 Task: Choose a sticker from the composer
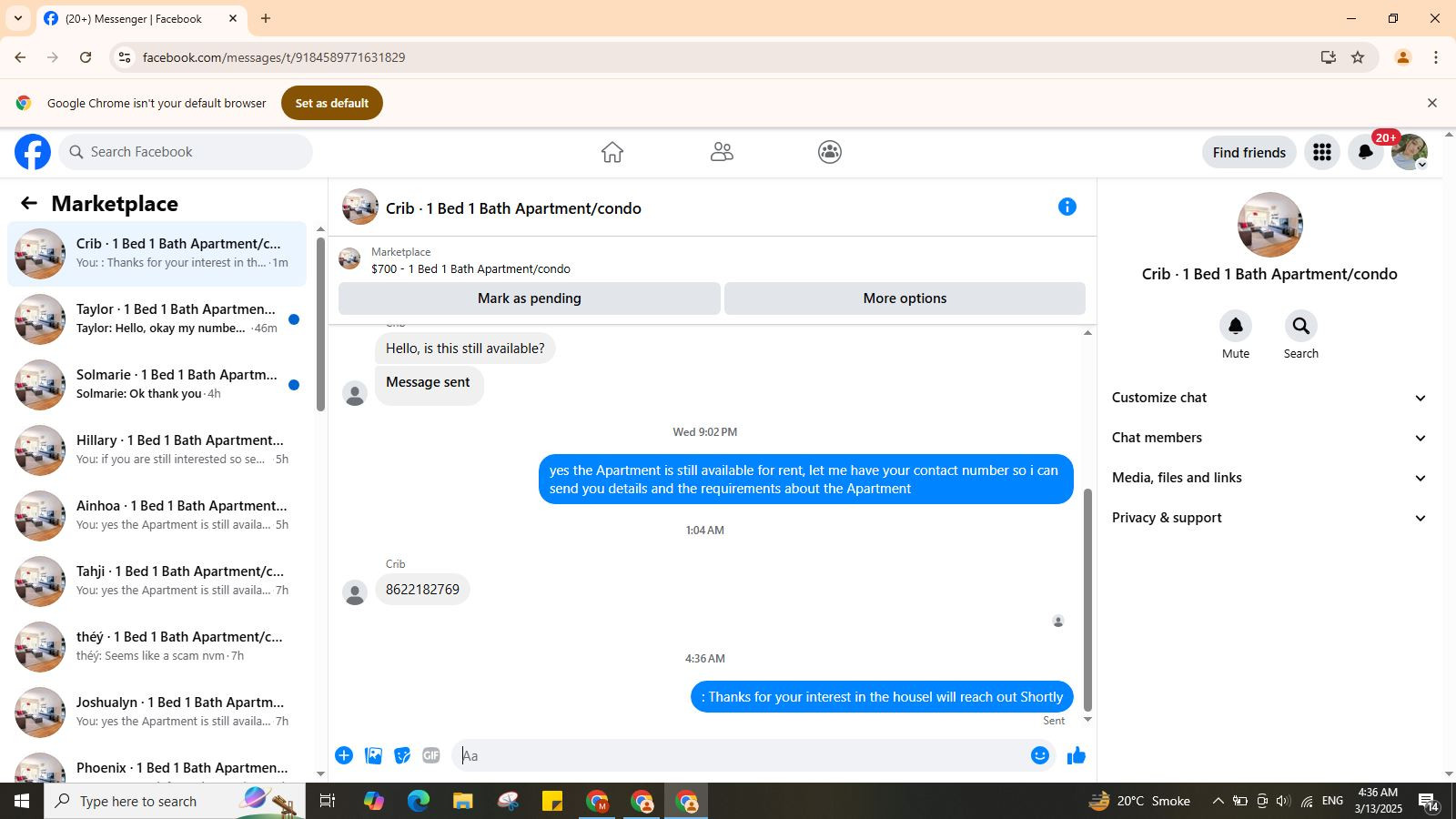tap(402, 755)
